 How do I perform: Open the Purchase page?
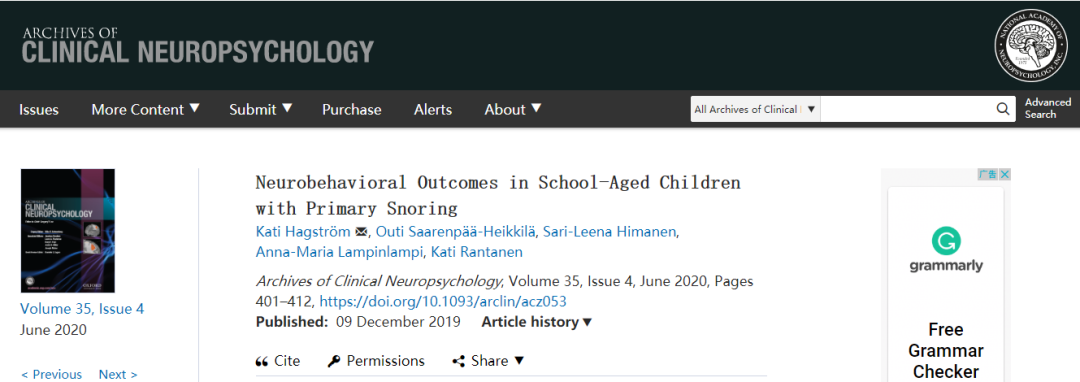tap(351, 109)
